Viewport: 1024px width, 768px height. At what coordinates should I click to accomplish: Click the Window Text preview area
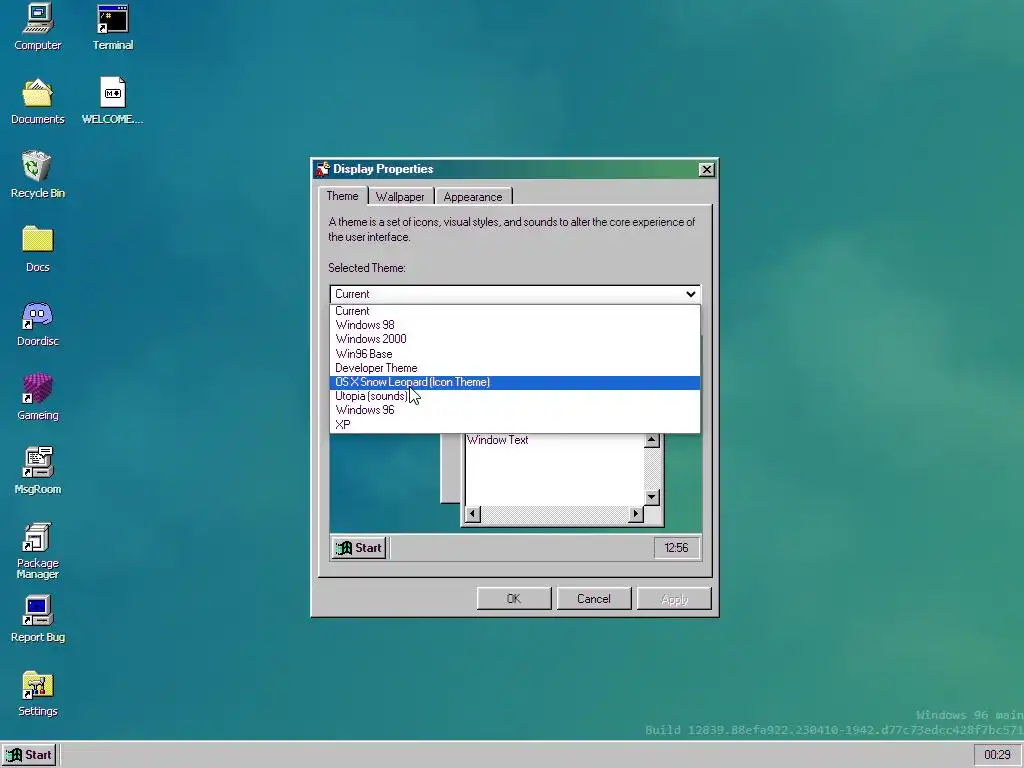[x=554, y=470]
